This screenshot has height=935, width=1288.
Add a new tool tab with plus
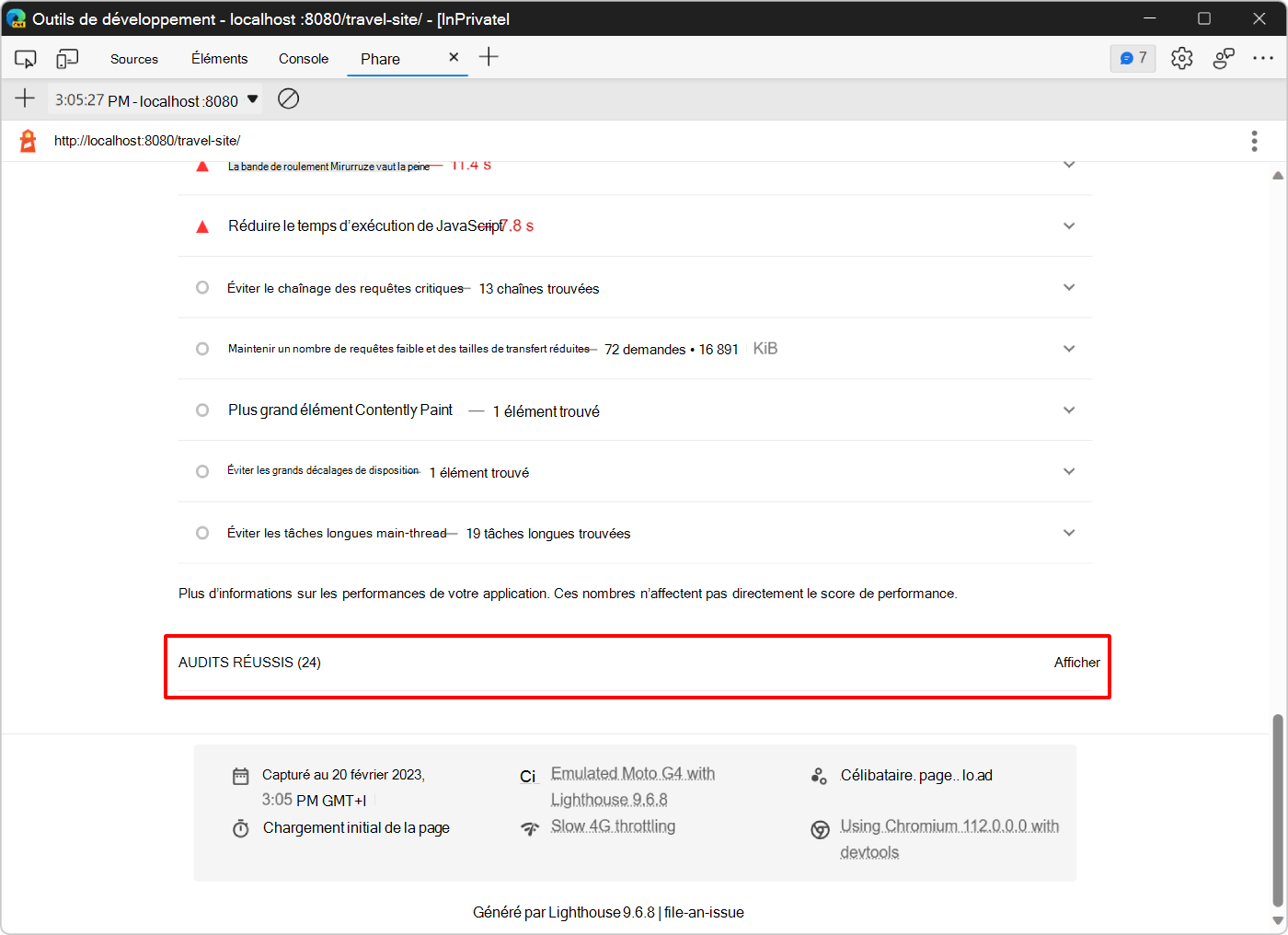tap(489, 57)
